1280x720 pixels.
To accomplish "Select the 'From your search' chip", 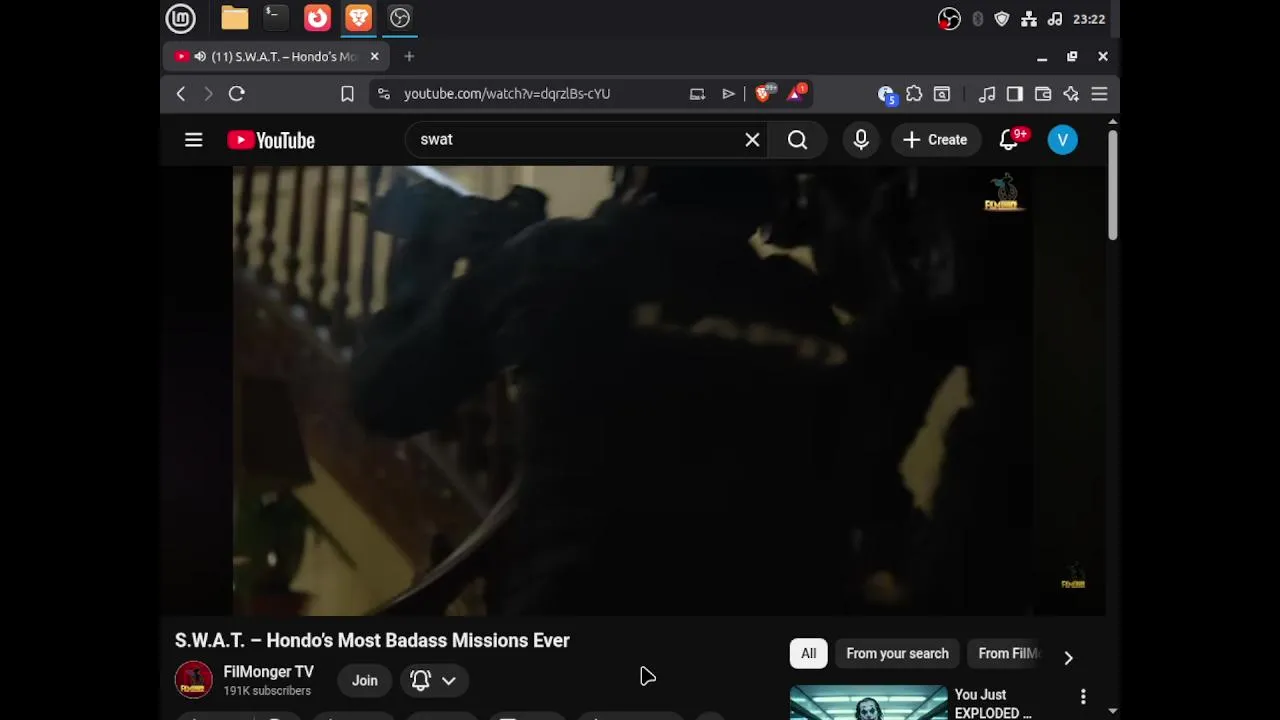I will (x=897, y=654).
